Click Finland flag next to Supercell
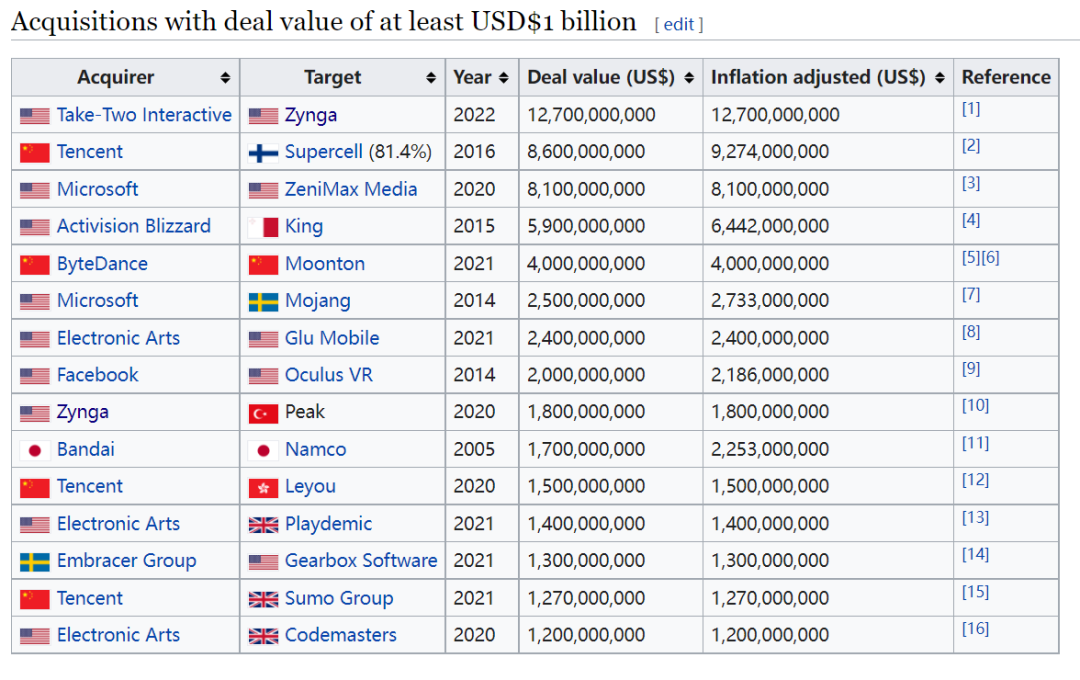Viewport: 1080px width, 680px height. (263, 153)
